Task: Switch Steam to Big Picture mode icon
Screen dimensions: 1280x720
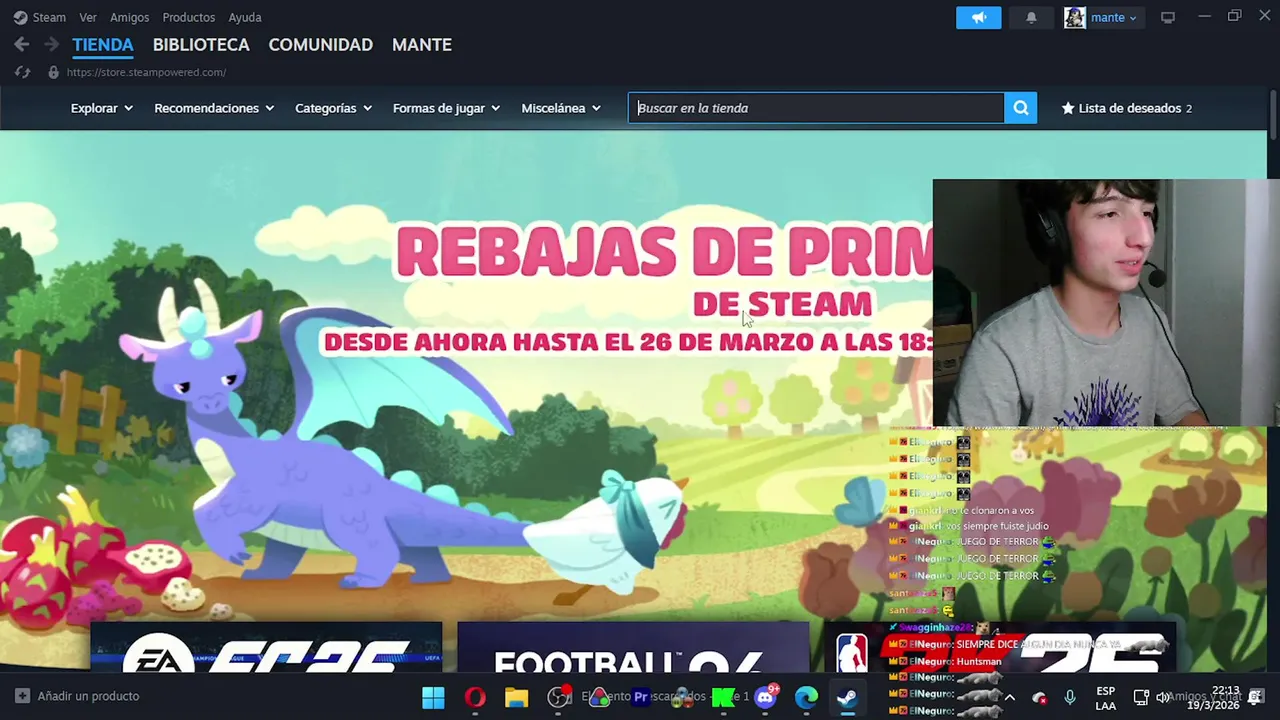Action: coord(1167,17)
